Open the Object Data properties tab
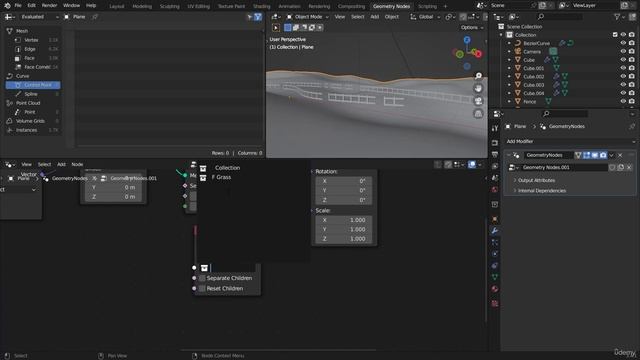This screenshot has height=360, width=640. point(495,277)
